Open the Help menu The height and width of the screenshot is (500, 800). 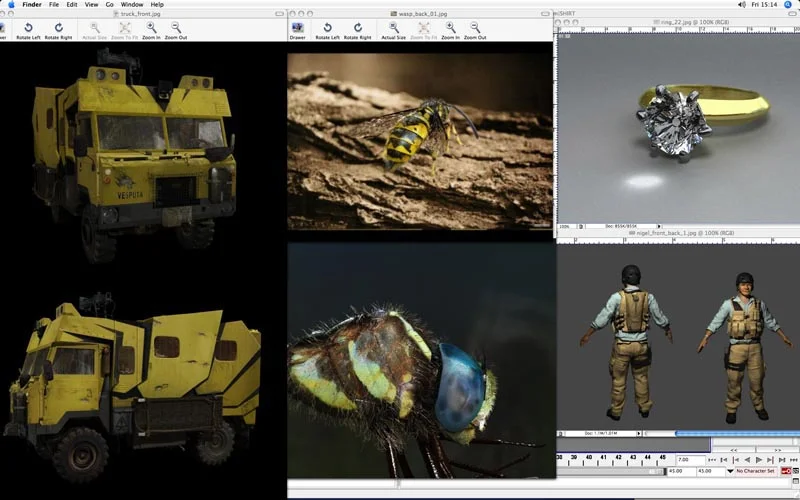pyautogui.click(x=157, y=5)
